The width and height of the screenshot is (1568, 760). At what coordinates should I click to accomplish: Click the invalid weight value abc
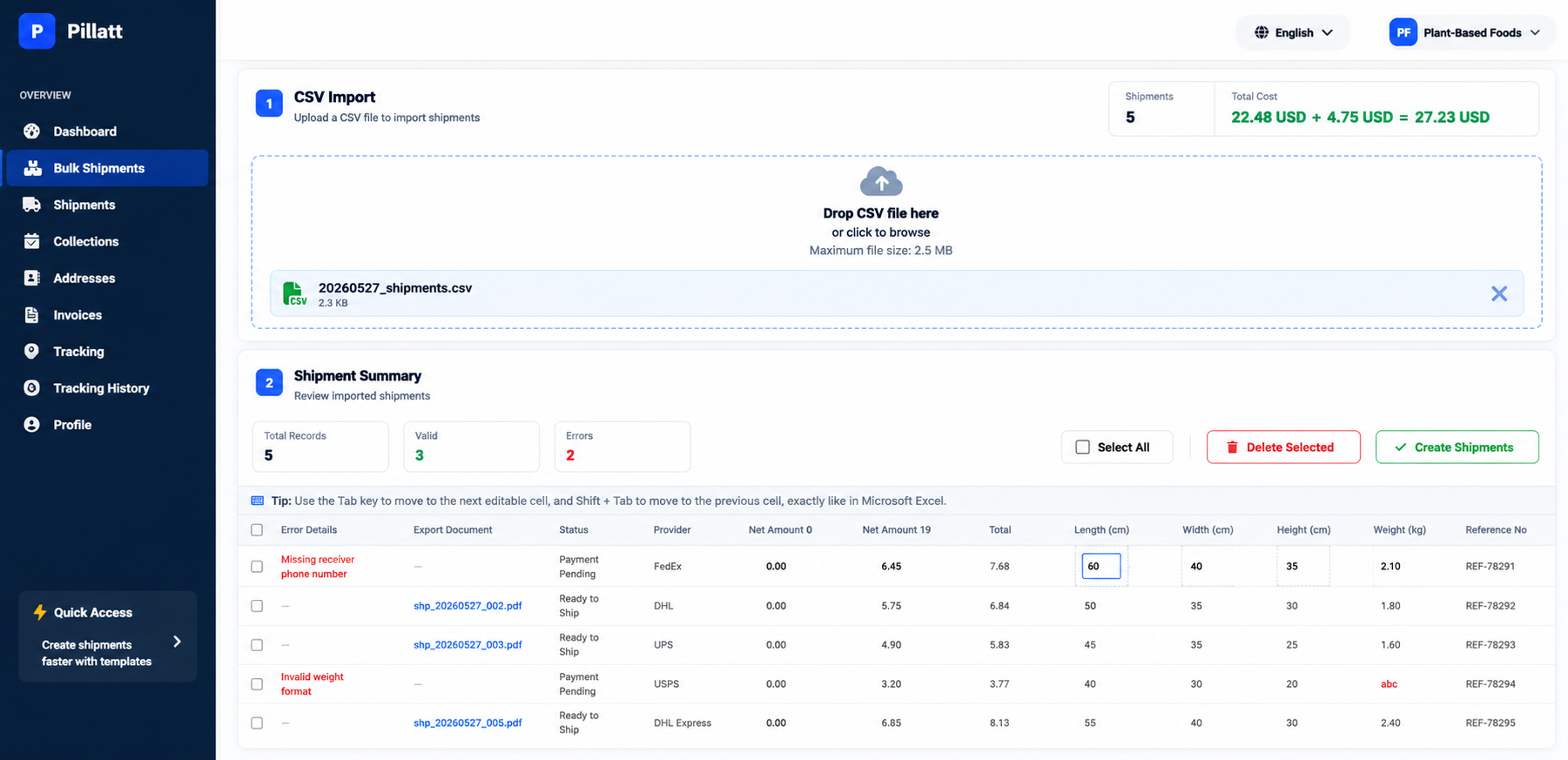[x=1389, y=684]
